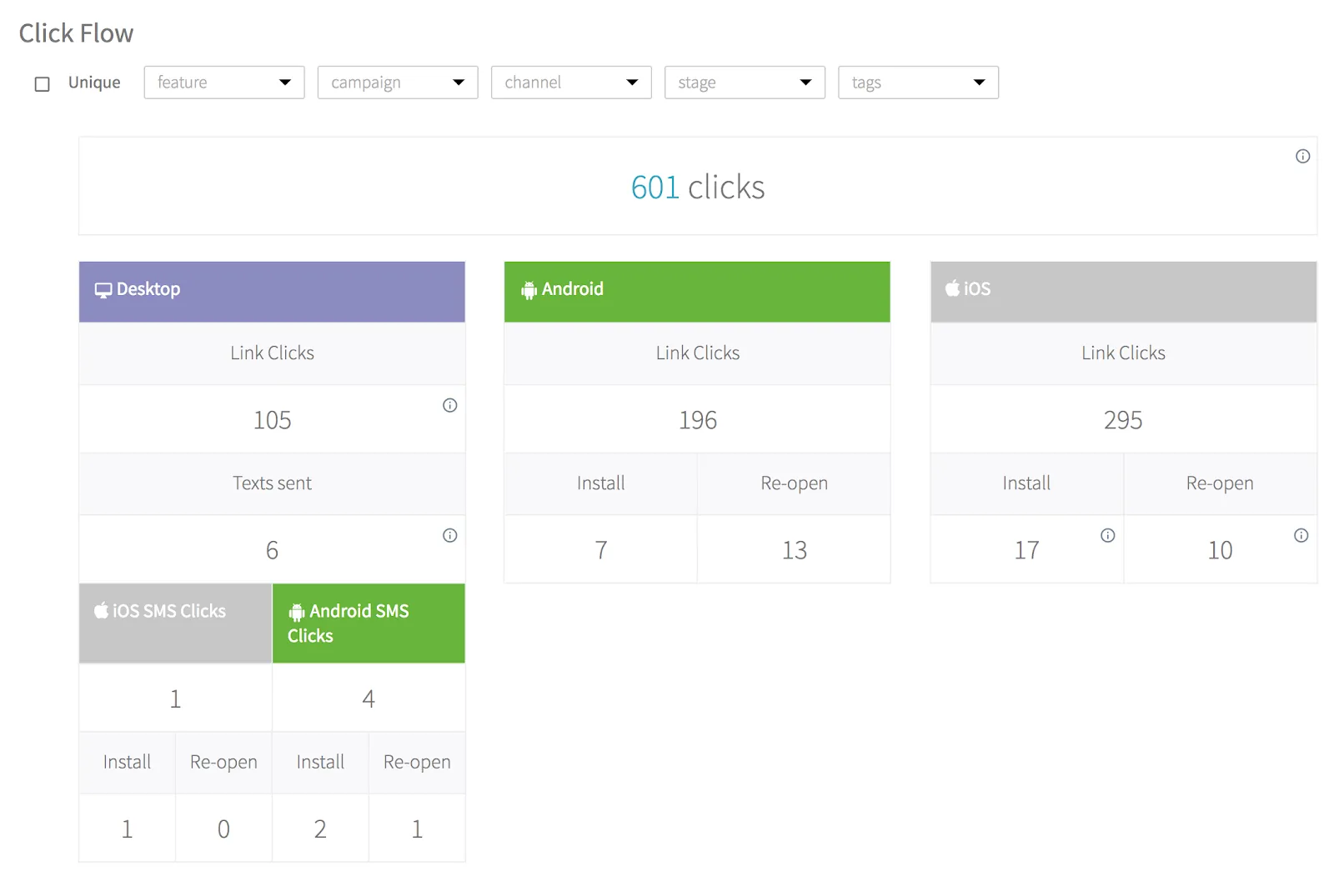Click the Desktop monitor icon header
The image size is (1334, 896).
point(103,289)
